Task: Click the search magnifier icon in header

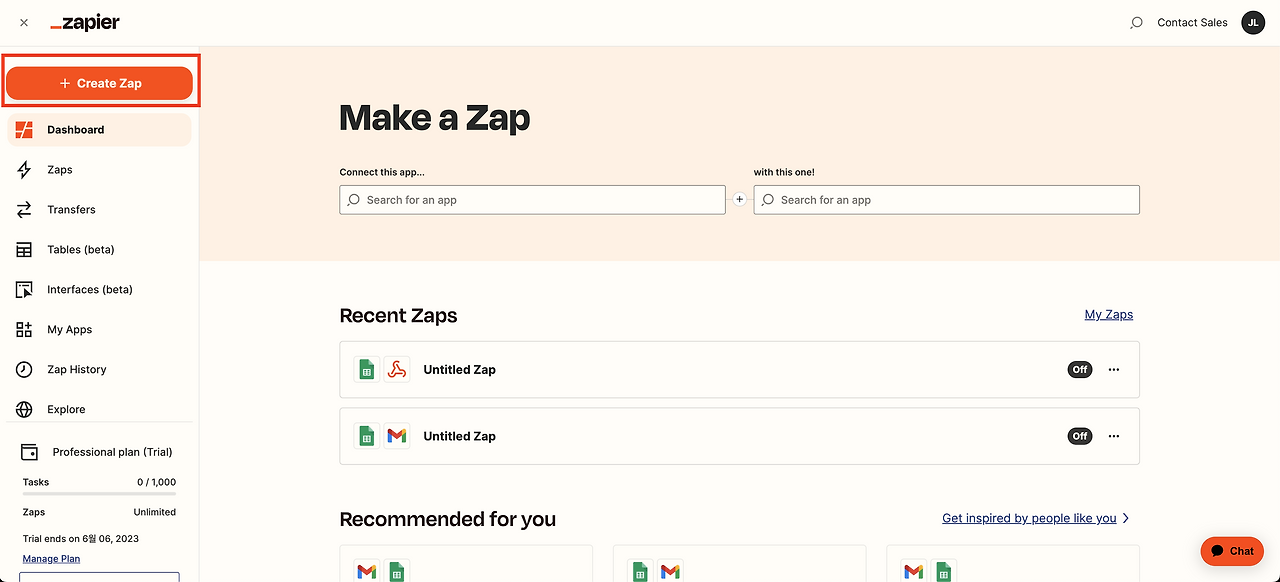Action: pyautogui.click(x=1136, y=23)
